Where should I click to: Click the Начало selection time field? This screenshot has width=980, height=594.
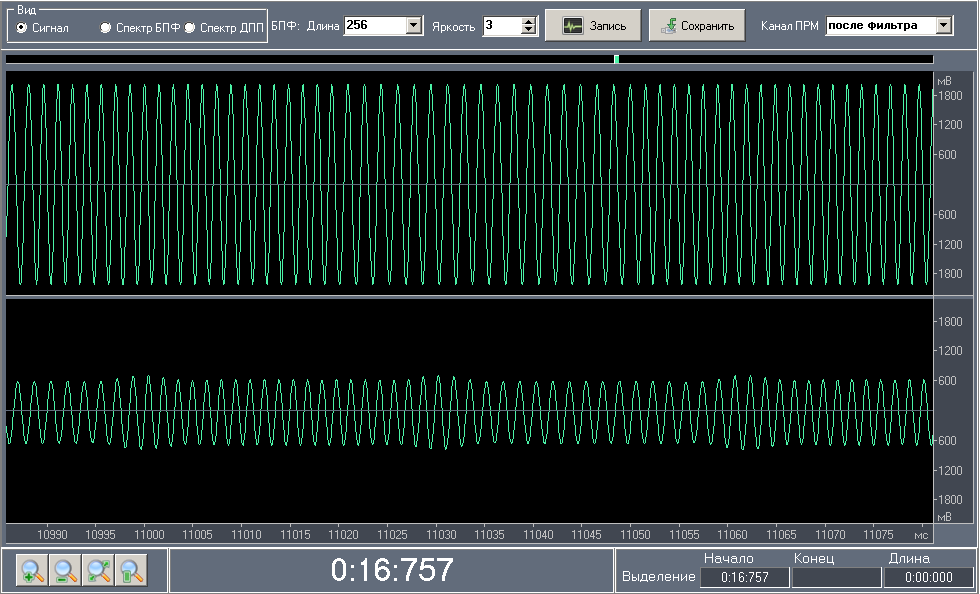744,577
